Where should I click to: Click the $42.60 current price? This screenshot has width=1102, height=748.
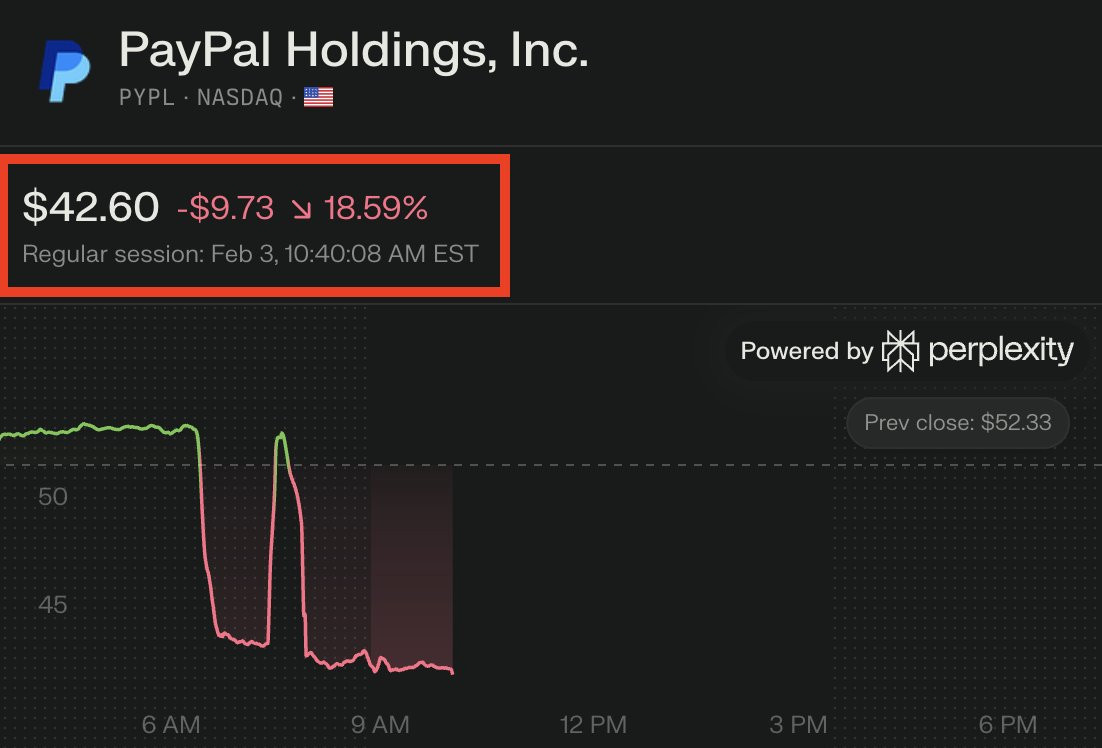point(91,208)
